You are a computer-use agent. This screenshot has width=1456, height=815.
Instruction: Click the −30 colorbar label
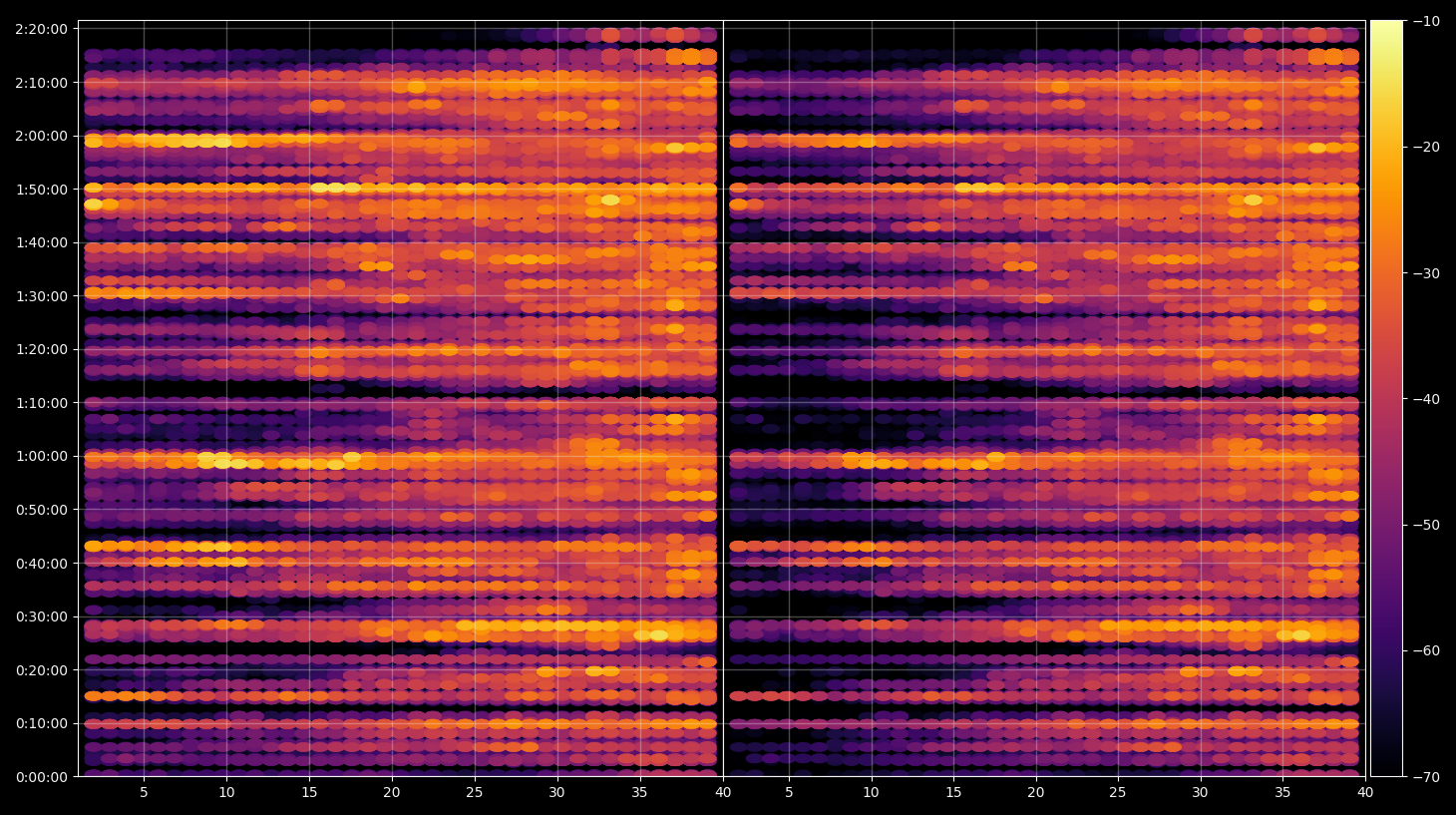tap(1426, 273)
